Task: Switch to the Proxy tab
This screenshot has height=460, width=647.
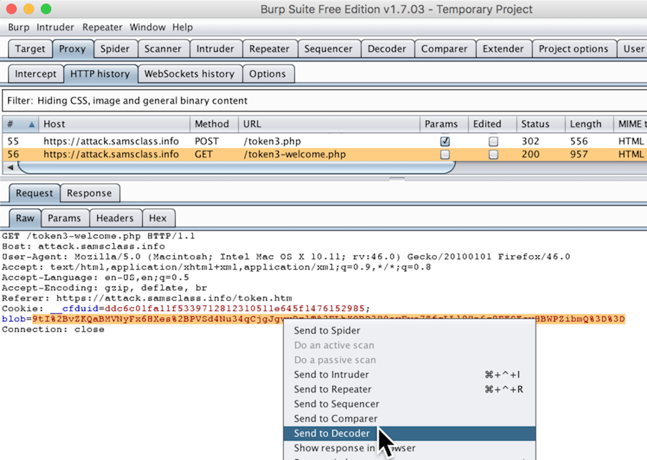Action: (x=72, y=49)
